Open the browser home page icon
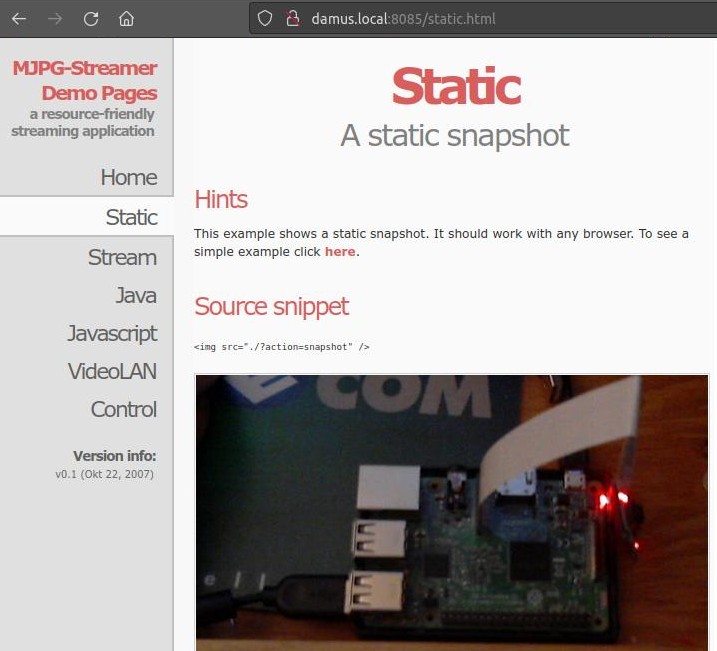Screen dimensions: 717x651 click(x=126, y=18)
